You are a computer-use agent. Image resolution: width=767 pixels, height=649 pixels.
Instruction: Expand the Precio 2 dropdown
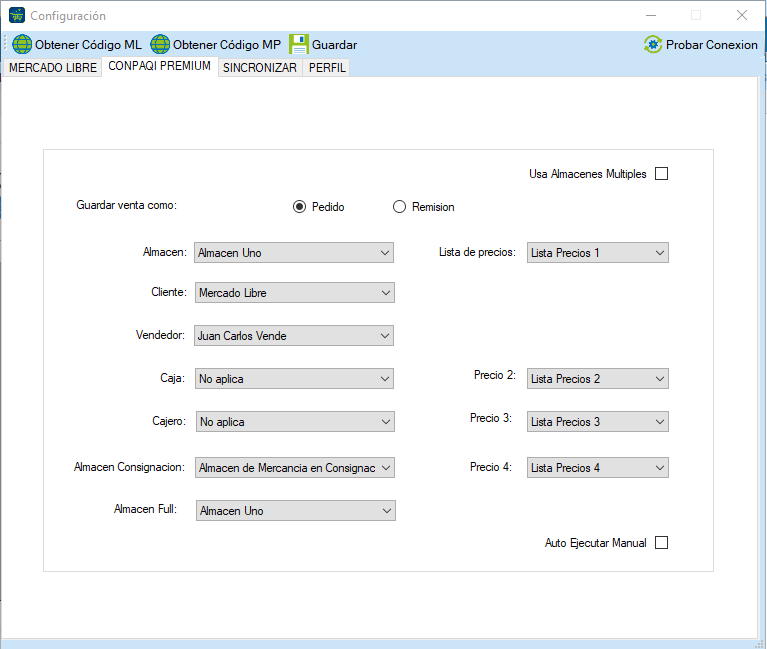coord(598,379)
